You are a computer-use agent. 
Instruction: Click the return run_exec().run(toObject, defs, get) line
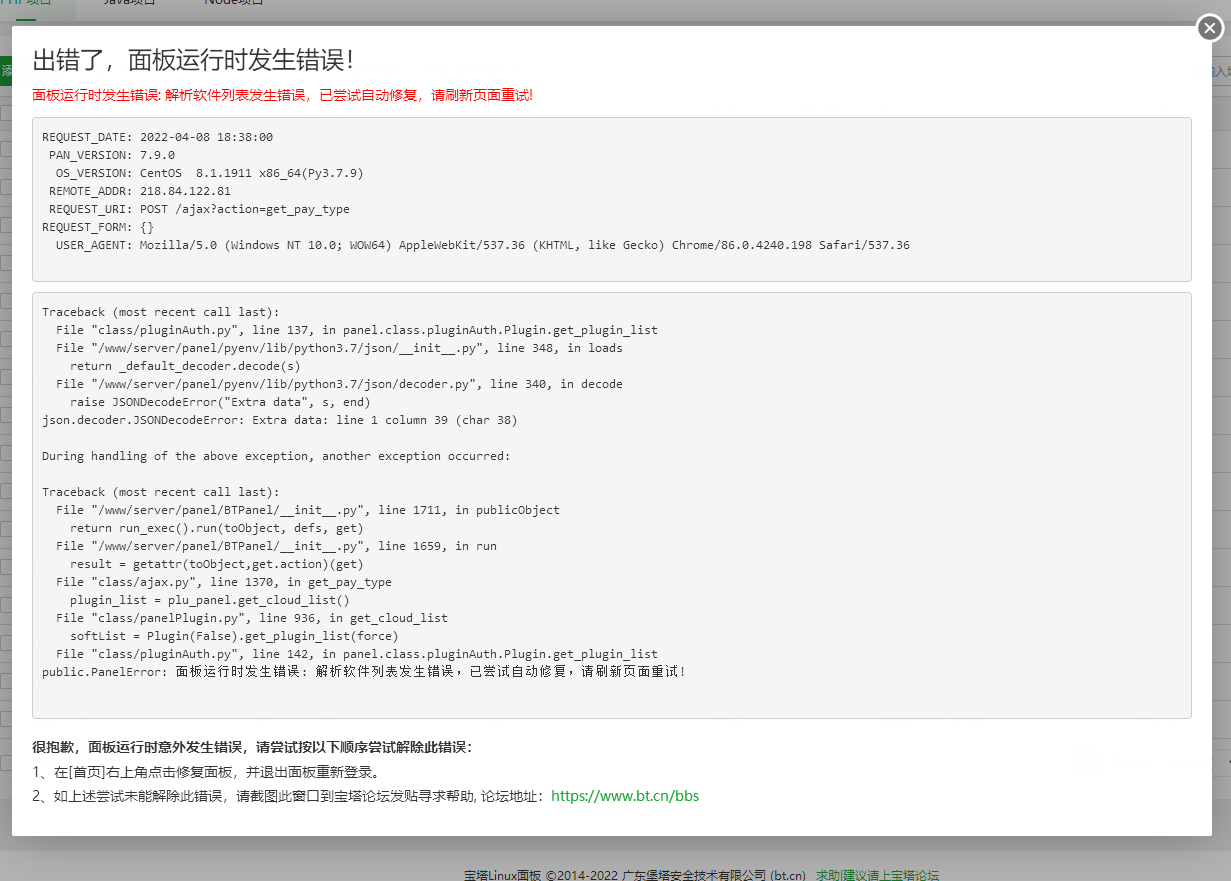217,528
